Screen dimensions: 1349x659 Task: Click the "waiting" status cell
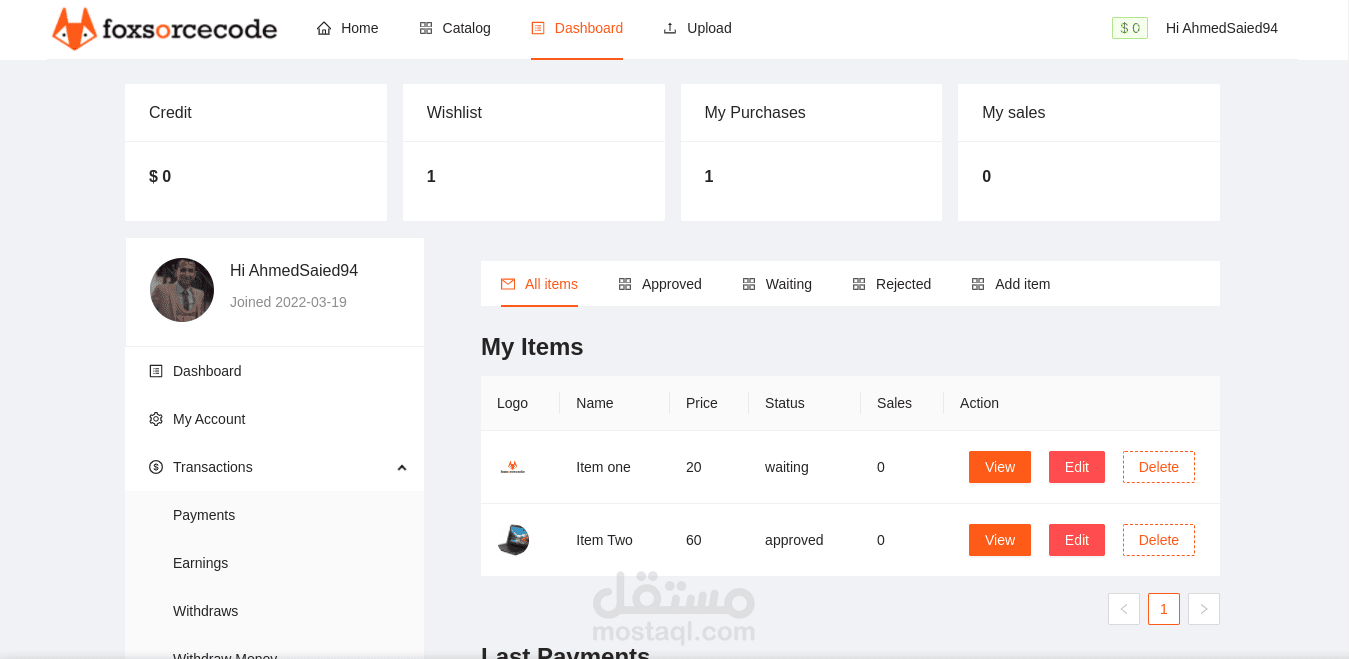tap(787, 467)
